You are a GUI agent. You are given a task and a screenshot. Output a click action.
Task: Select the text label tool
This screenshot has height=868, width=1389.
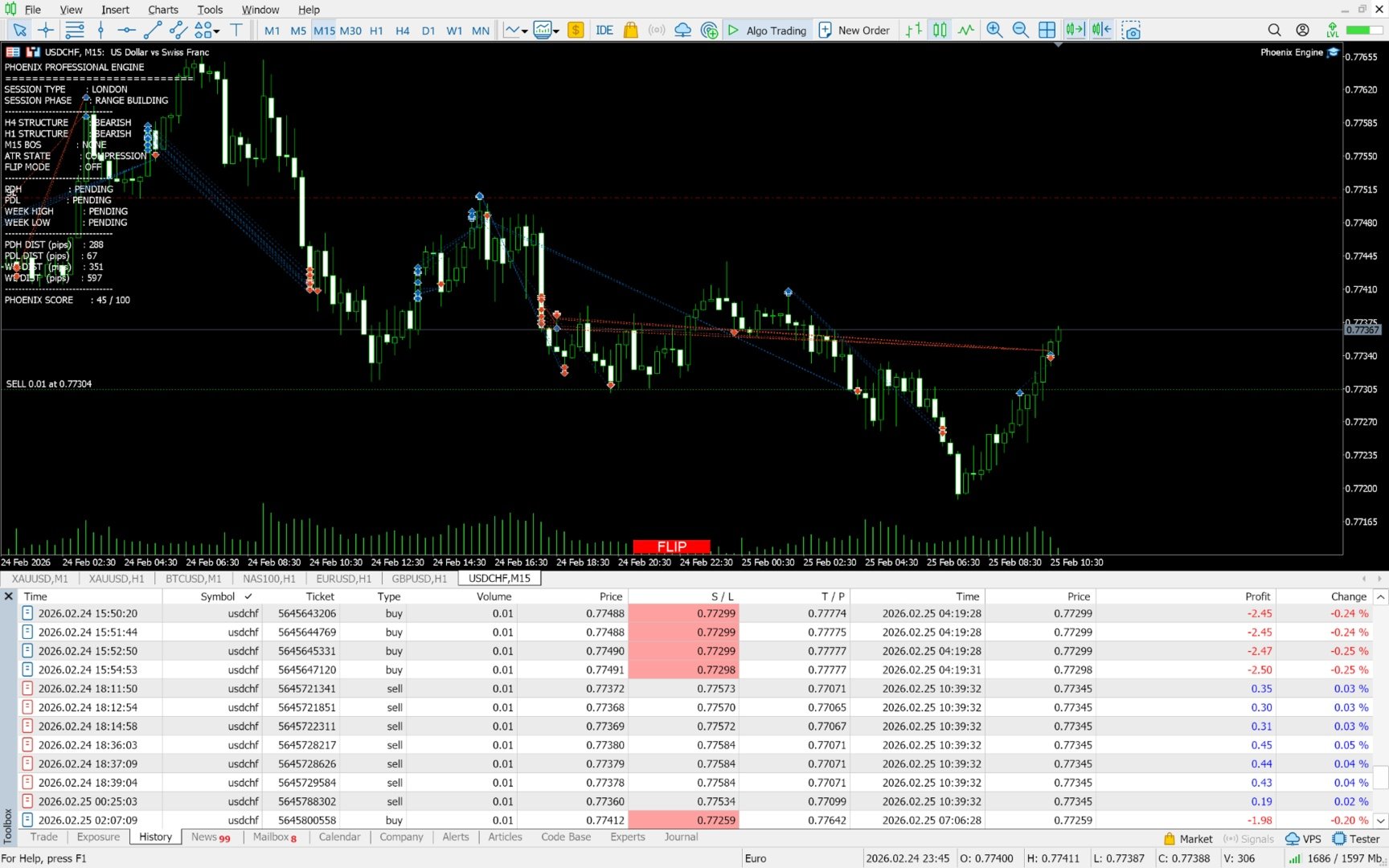tap(236, 31)
